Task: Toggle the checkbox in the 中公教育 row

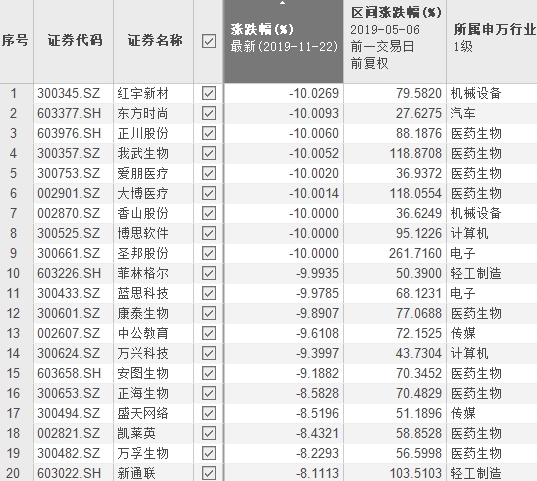Action: coord(209,333)
